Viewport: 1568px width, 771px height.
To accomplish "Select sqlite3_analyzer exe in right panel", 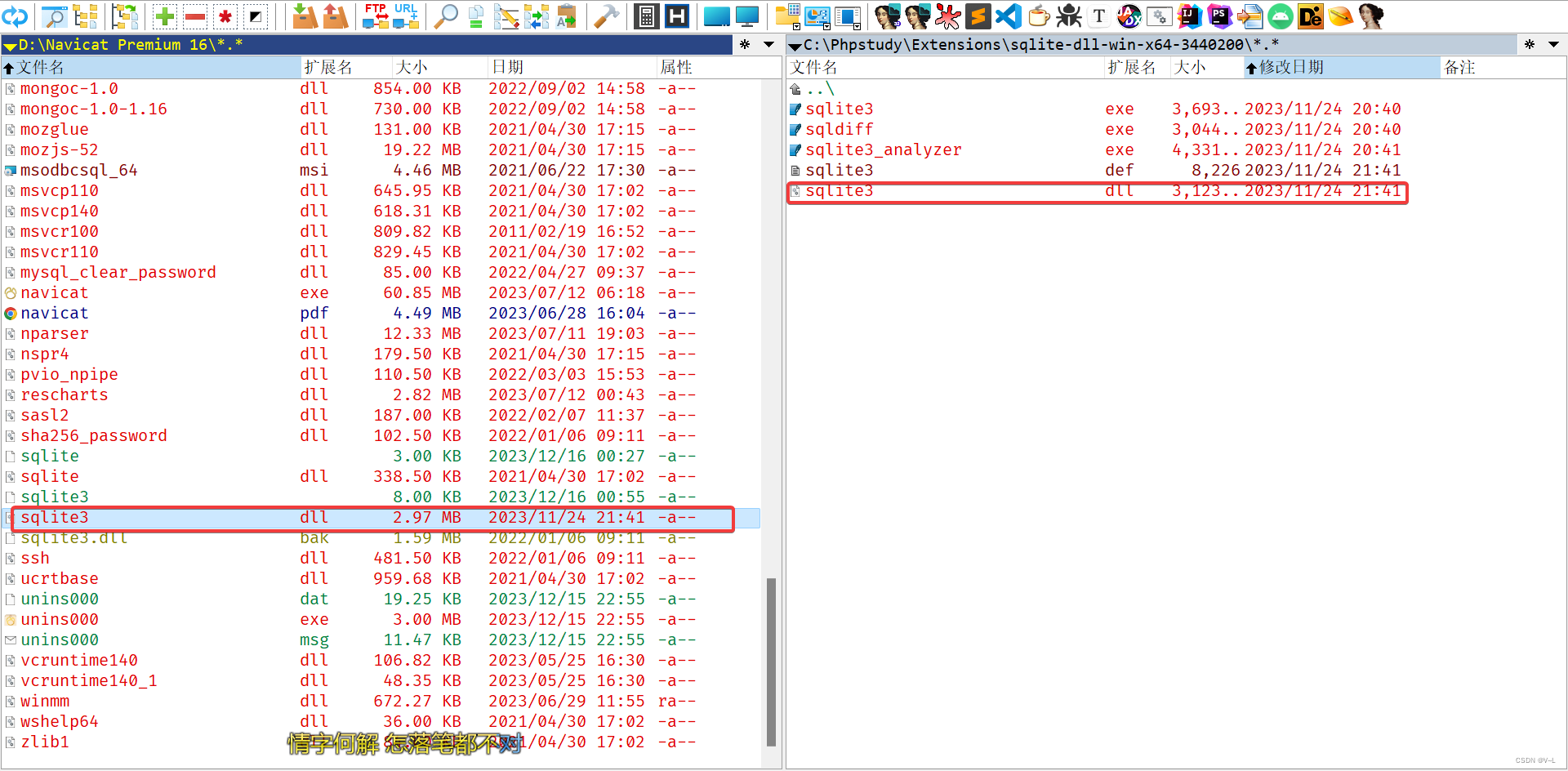I will pos(1095,149).
